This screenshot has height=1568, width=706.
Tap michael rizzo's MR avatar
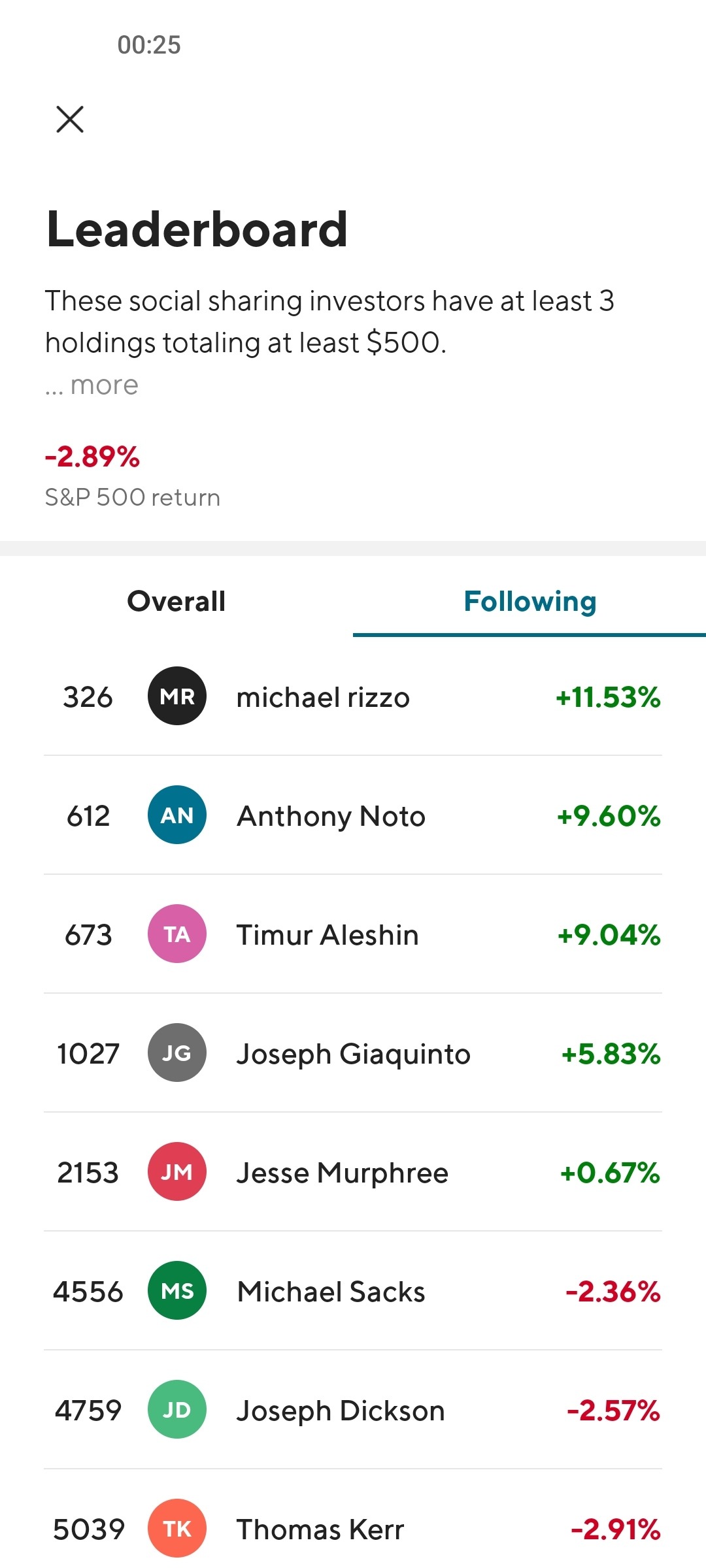177,696
